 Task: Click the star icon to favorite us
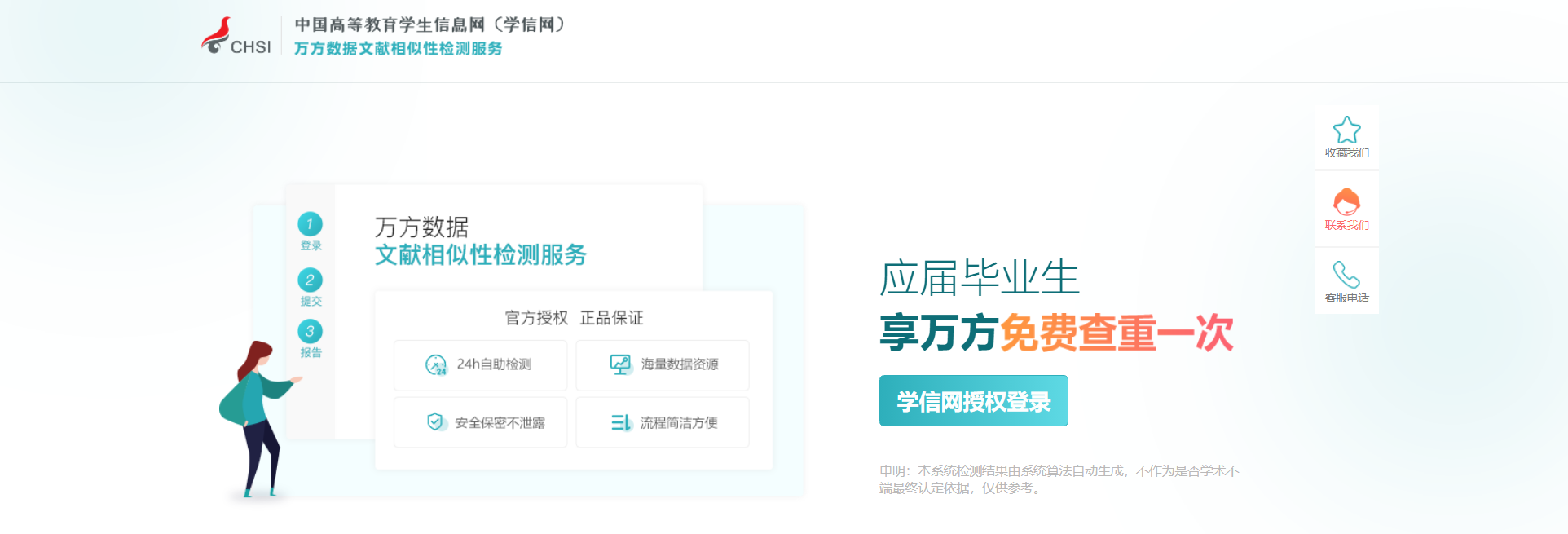click(1346, 130)
